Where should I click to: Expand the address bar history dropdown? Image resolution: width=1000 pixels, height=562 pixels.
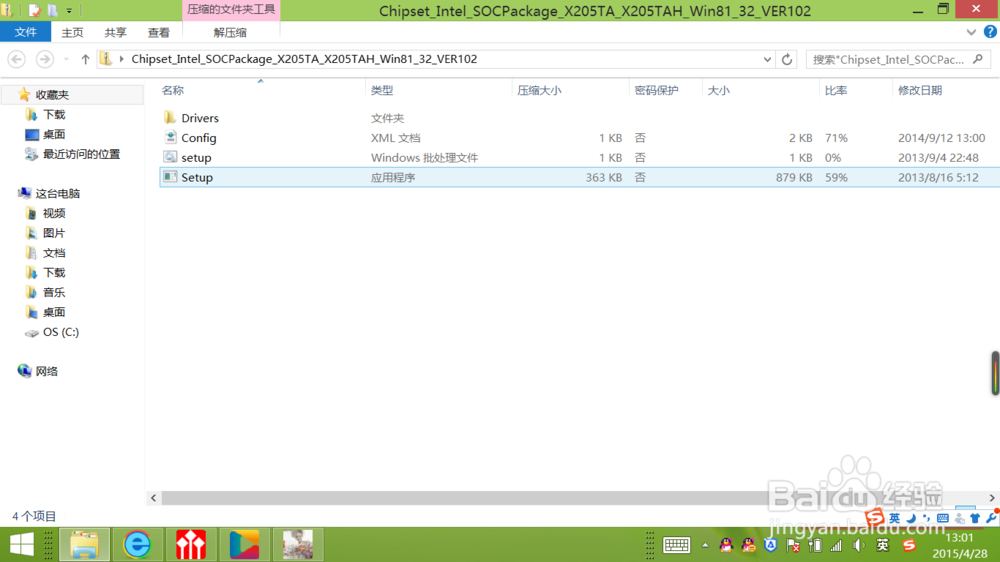767,59
